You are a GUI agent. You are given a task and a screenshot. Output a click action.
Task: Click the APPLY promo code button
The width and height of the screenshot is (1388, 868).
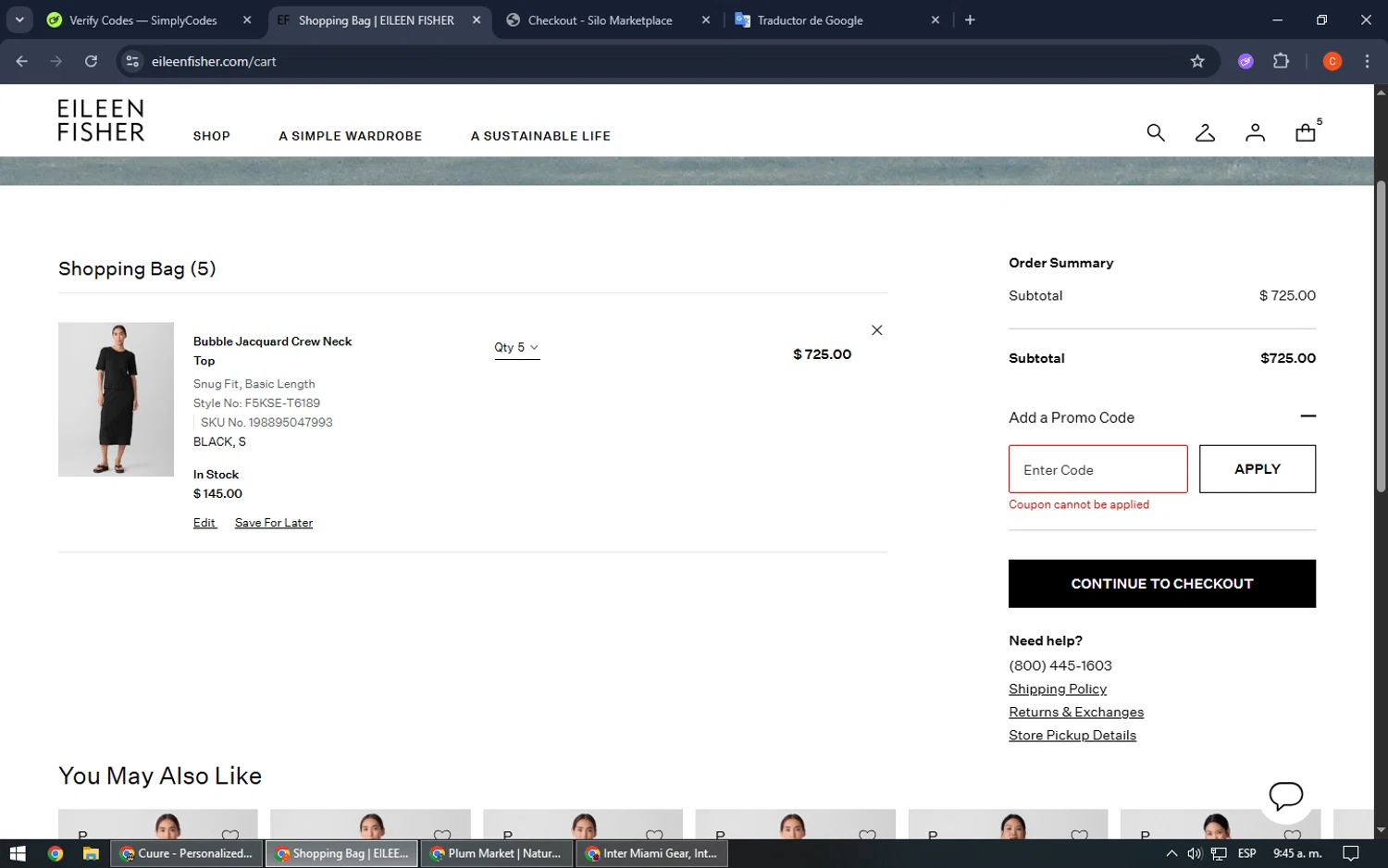point(1257,469)
